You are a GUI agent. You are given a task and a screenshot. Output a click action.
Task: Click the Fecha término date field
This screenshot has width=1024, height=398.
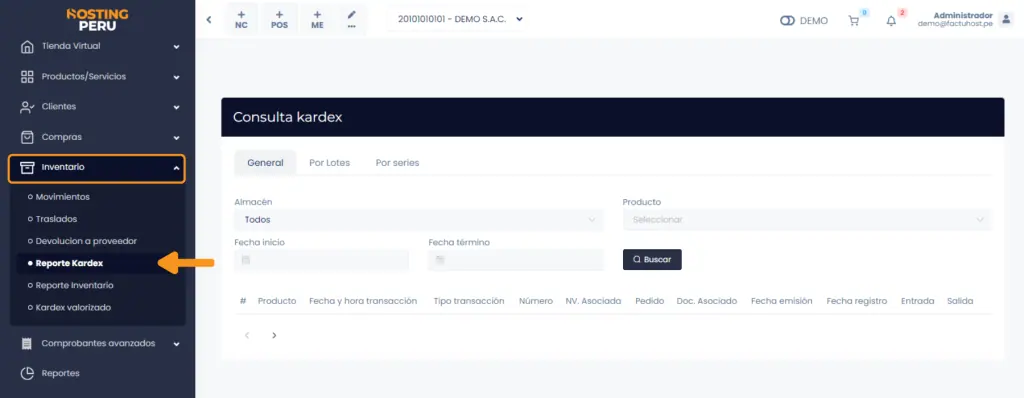pos(516,260)
